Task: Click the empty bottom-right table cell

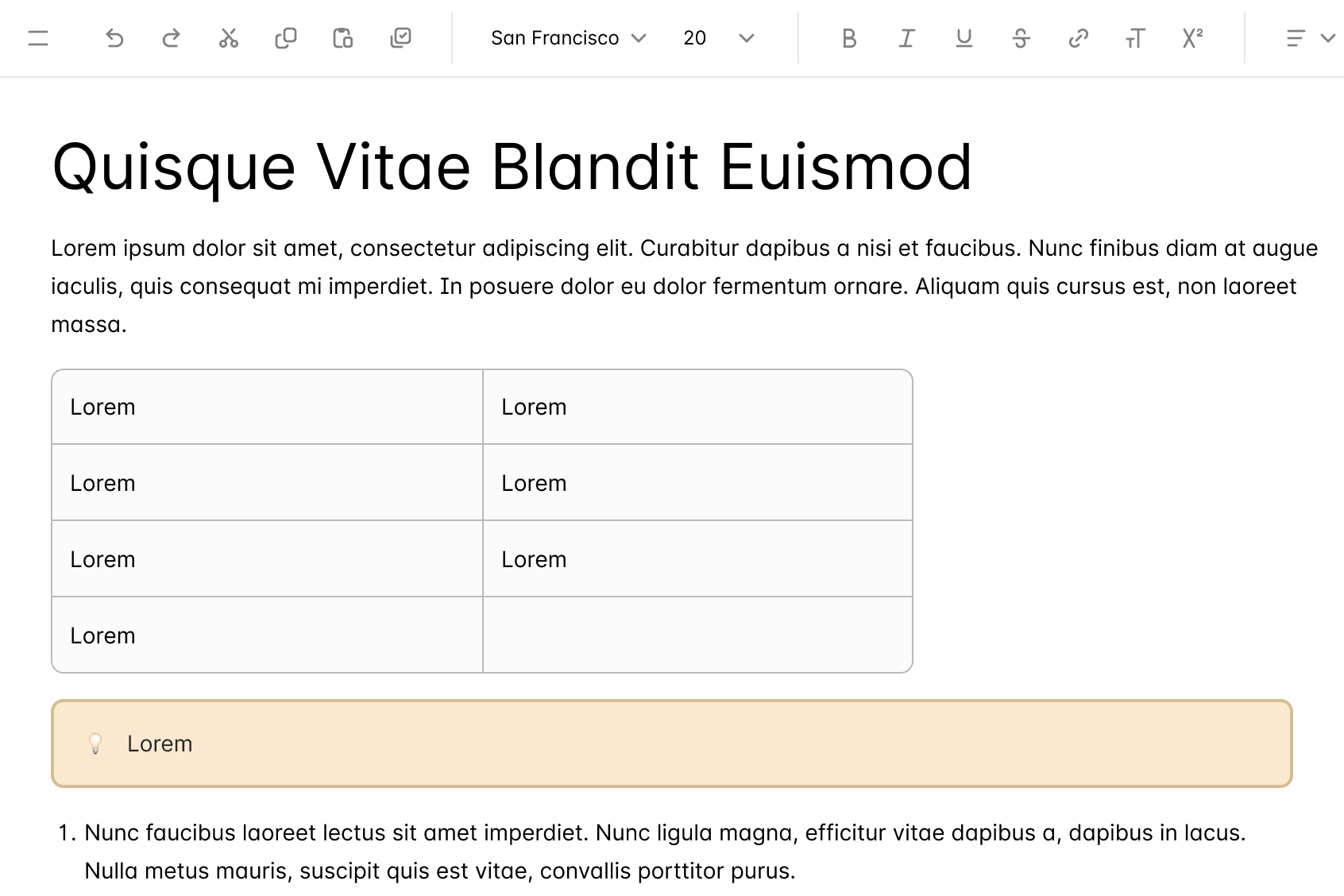Action: tap(697, 635)
